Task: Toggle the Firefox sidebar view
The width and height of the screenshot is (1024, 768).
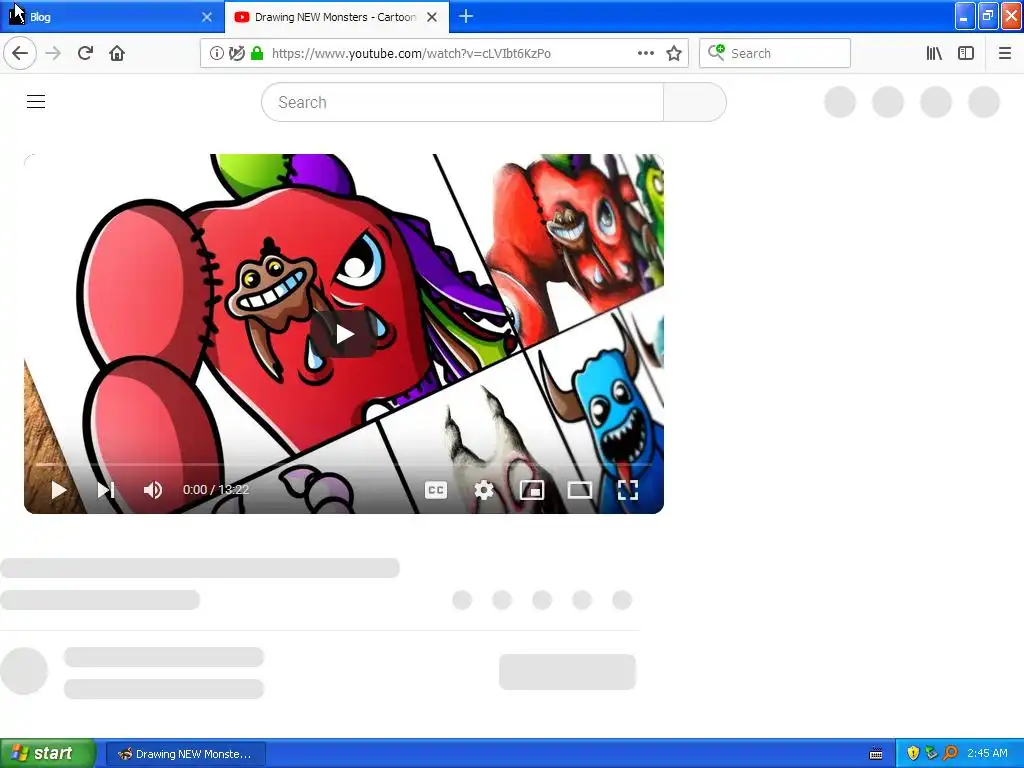Action: click(x=966, y=54)
